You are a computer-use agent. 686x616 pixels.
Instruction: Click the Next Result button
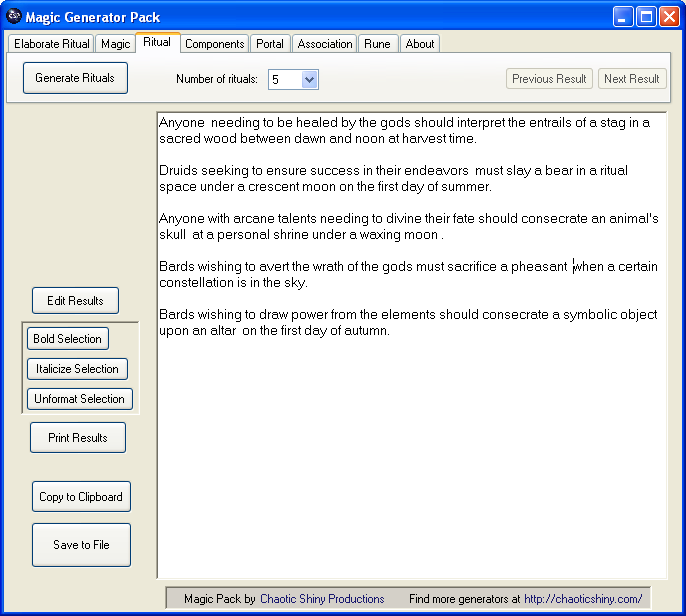pyautogui.click(x=632, y=79)
